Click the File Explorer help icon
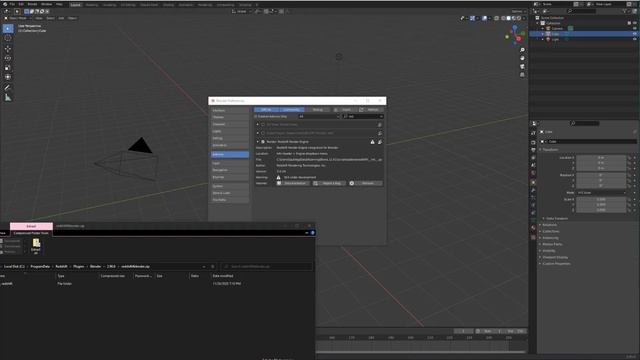 point(313,233)
